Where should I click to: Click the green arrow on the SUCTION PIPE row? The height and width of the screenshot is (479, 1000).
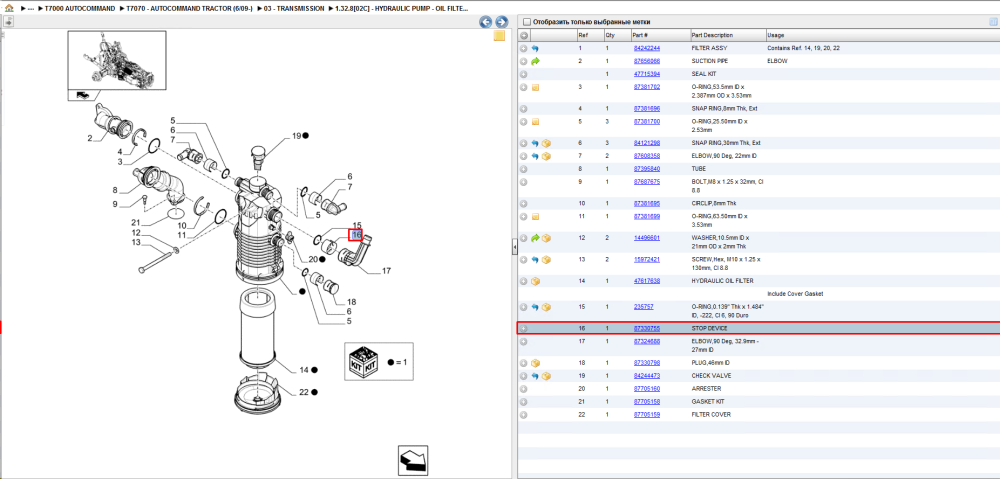[x=535, y=61]
